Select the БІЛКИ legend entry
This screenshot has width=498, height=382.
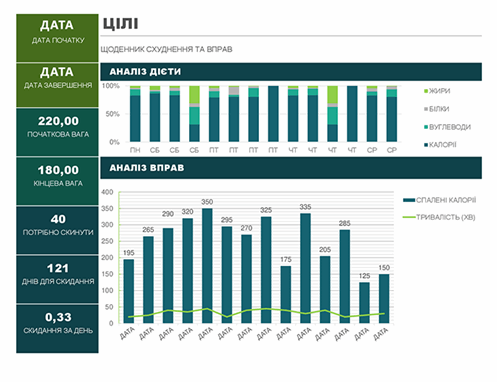[x=437, y=109]
